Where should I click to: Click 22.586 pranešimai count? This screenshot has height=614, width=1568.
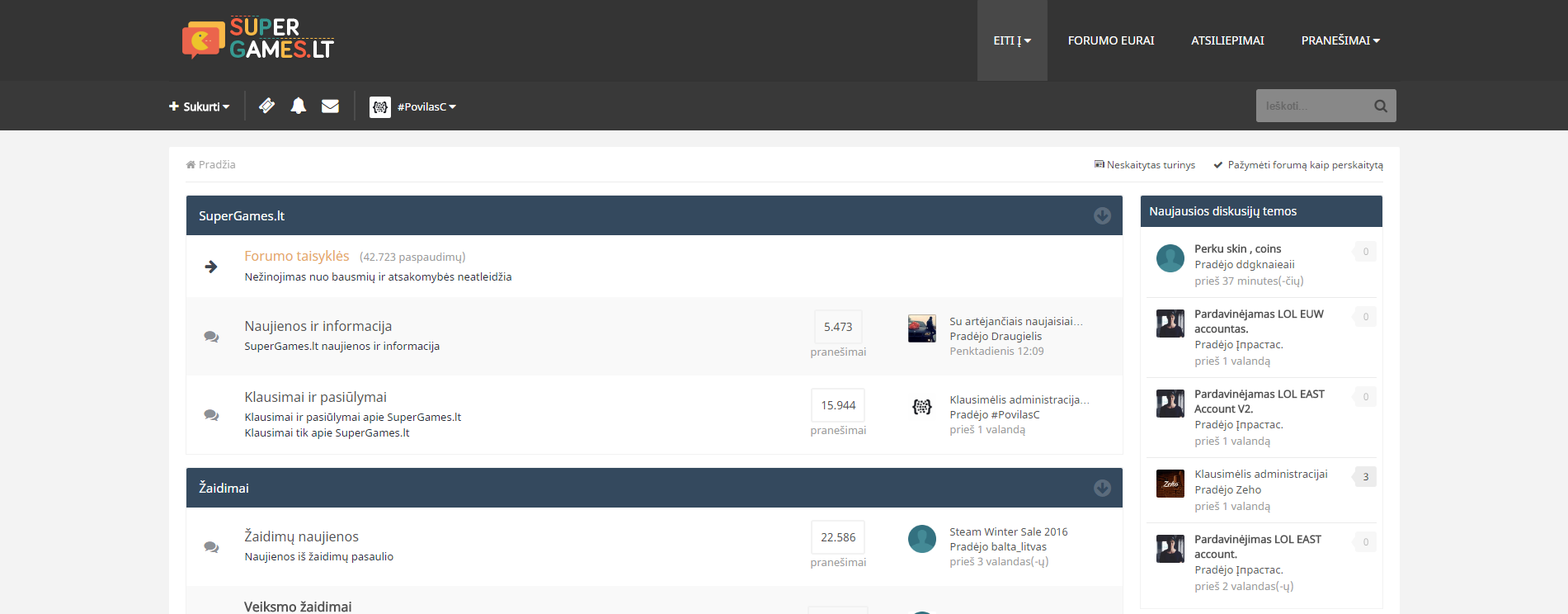838,537
